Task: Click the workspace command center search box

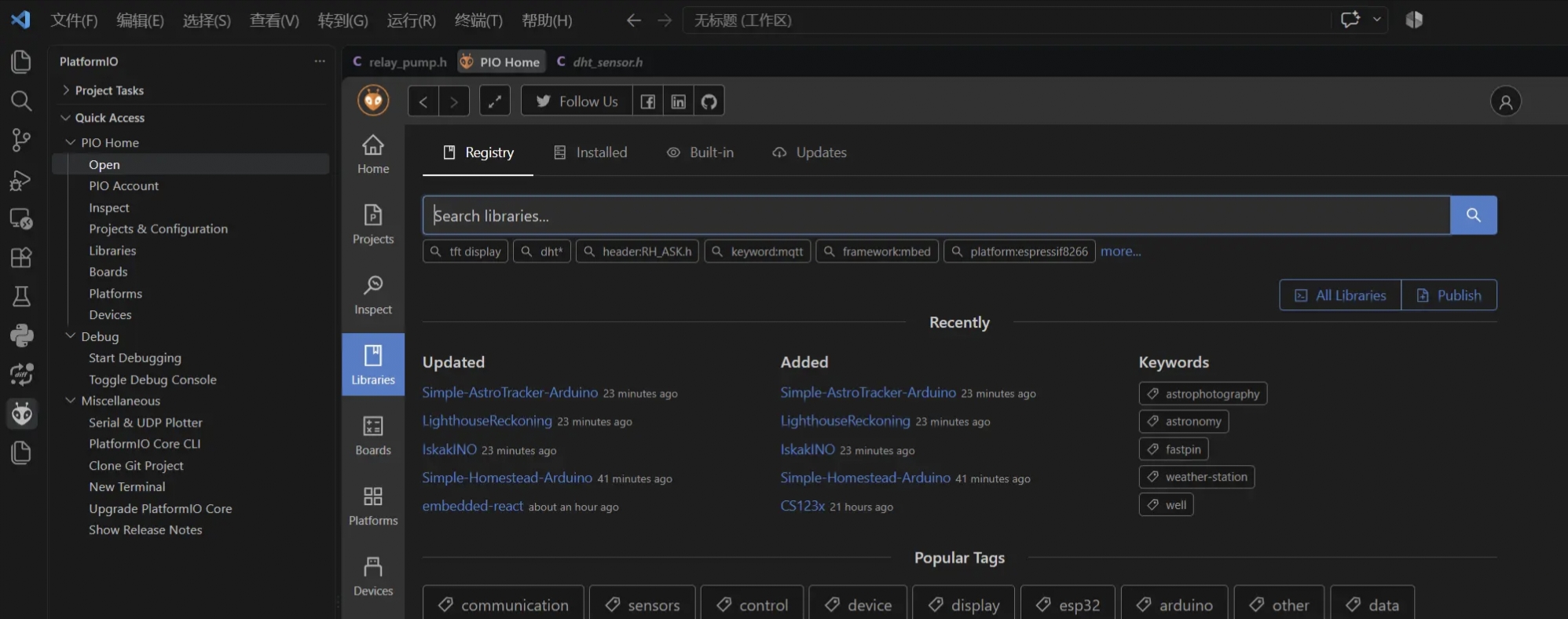Action: [1009, 20]
